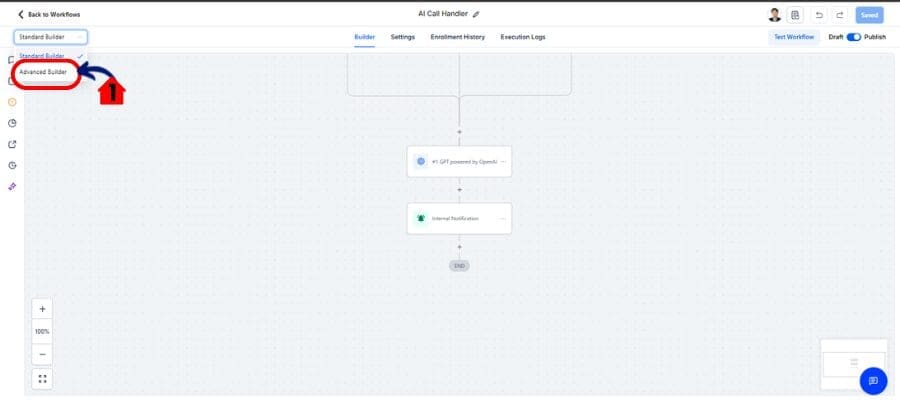900x400 pixels.
Task: Go Back to Workflows
Action: click(x=49, y=15)
